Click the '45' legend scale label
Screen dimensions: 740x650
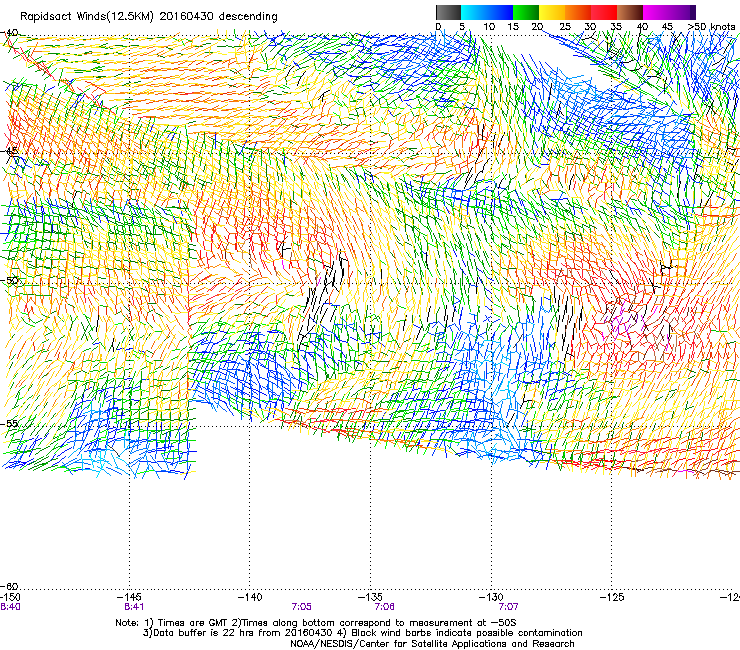(x=667, y=27)
